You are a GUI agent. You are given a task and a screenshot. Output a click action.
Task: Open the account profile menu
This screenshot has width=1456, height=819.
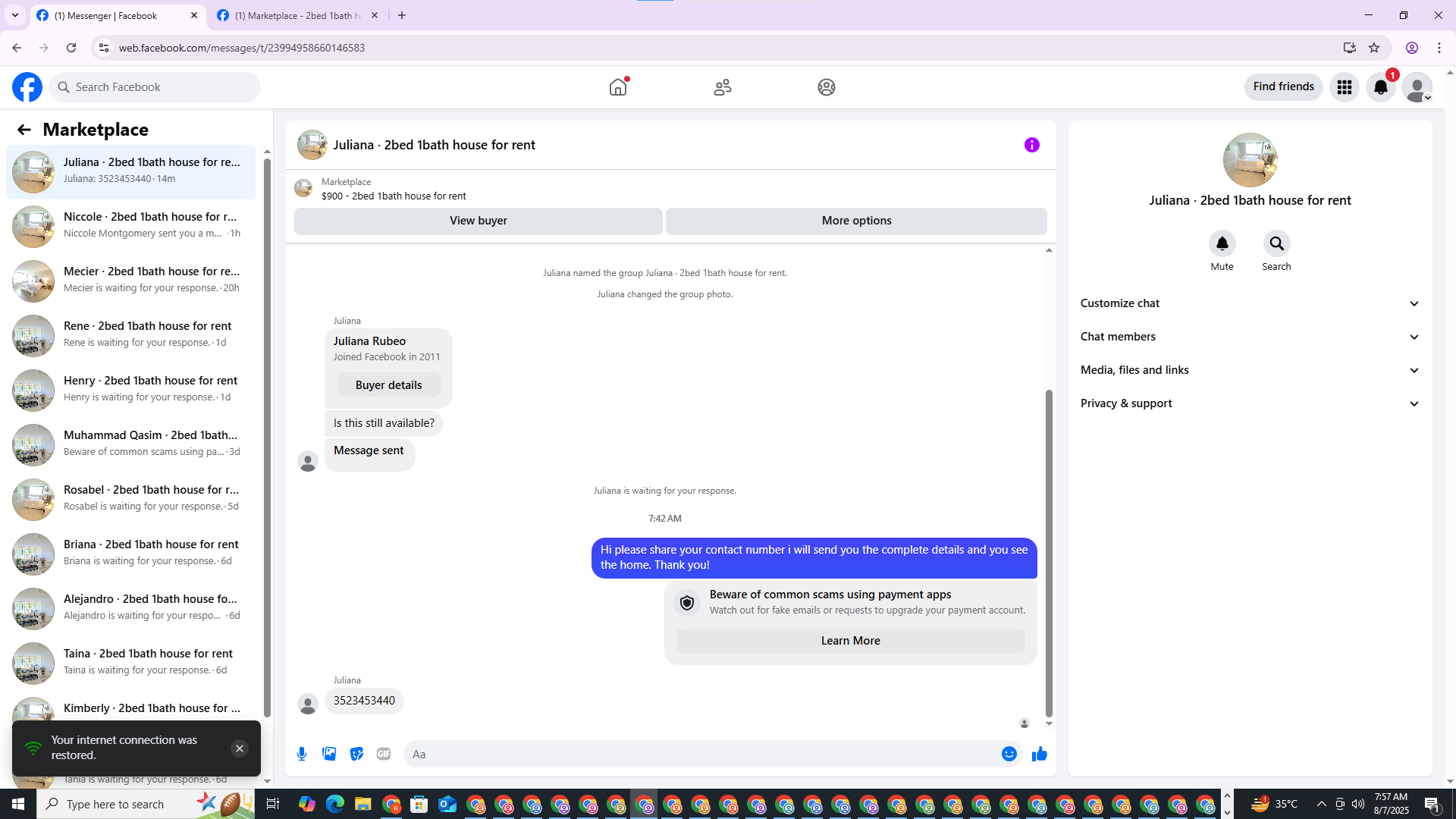(x=1417, y=87)
